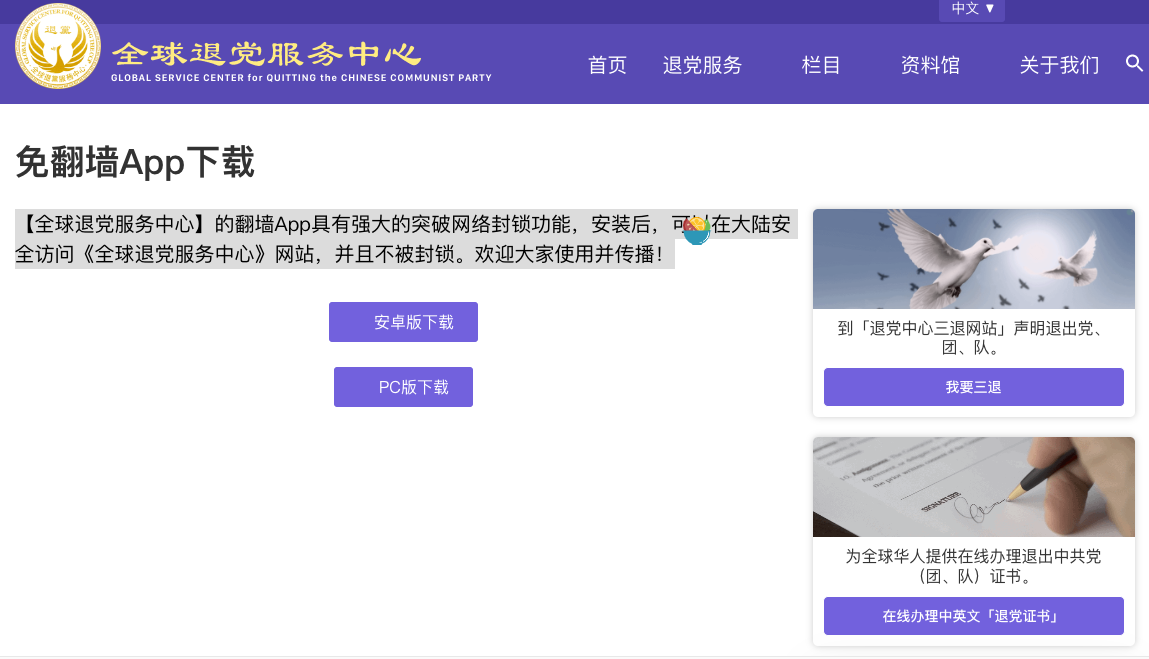
Task: Expand the 中文 language dropdown
Action: [972, 9]
